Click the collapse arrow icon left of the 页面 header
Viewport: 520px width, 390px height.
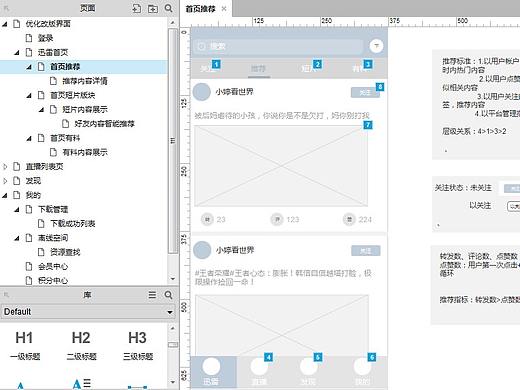point(6,8)
